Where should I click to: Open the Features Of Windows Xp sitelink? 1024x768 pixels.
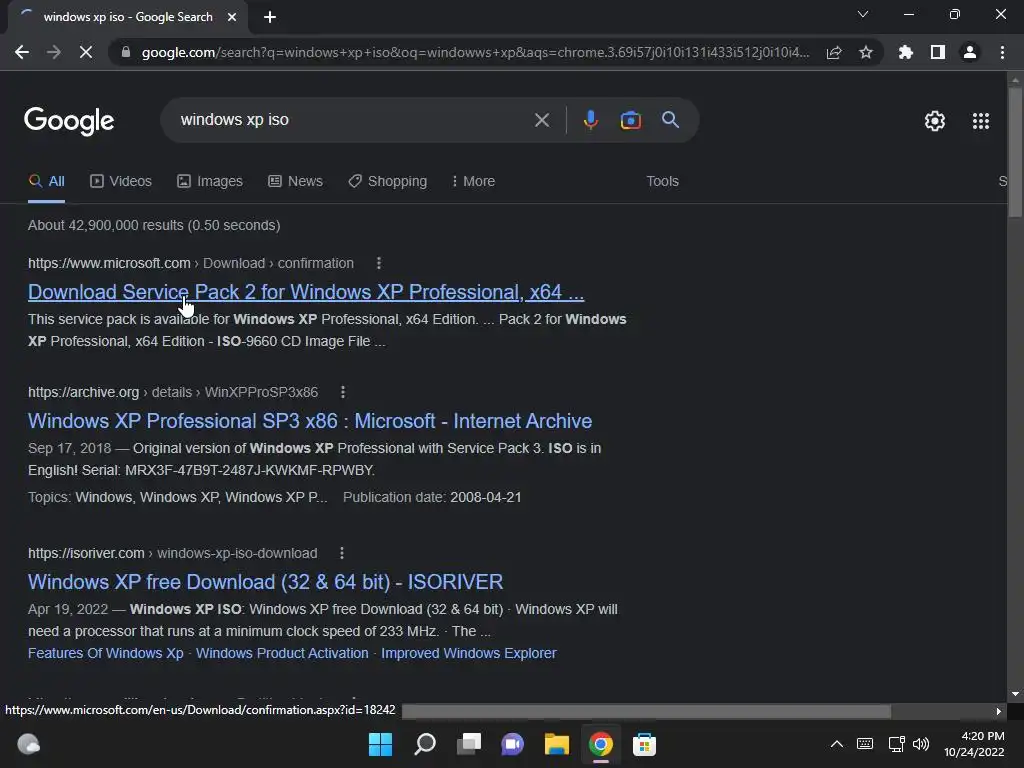pos(106,653)
